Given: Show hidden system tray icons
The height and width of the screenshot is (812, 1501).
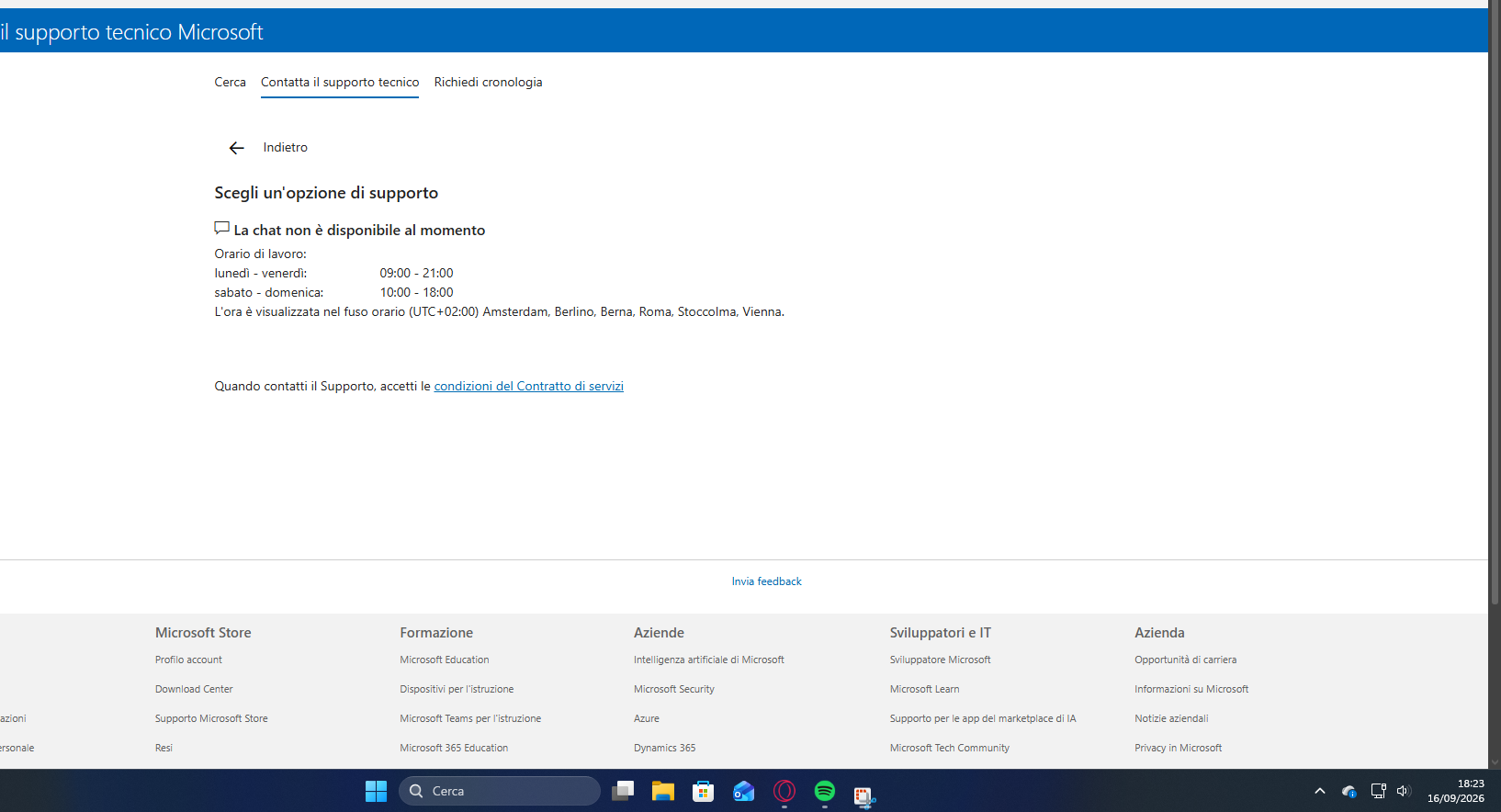Looking at the screenshot, I should point(1320,791).
